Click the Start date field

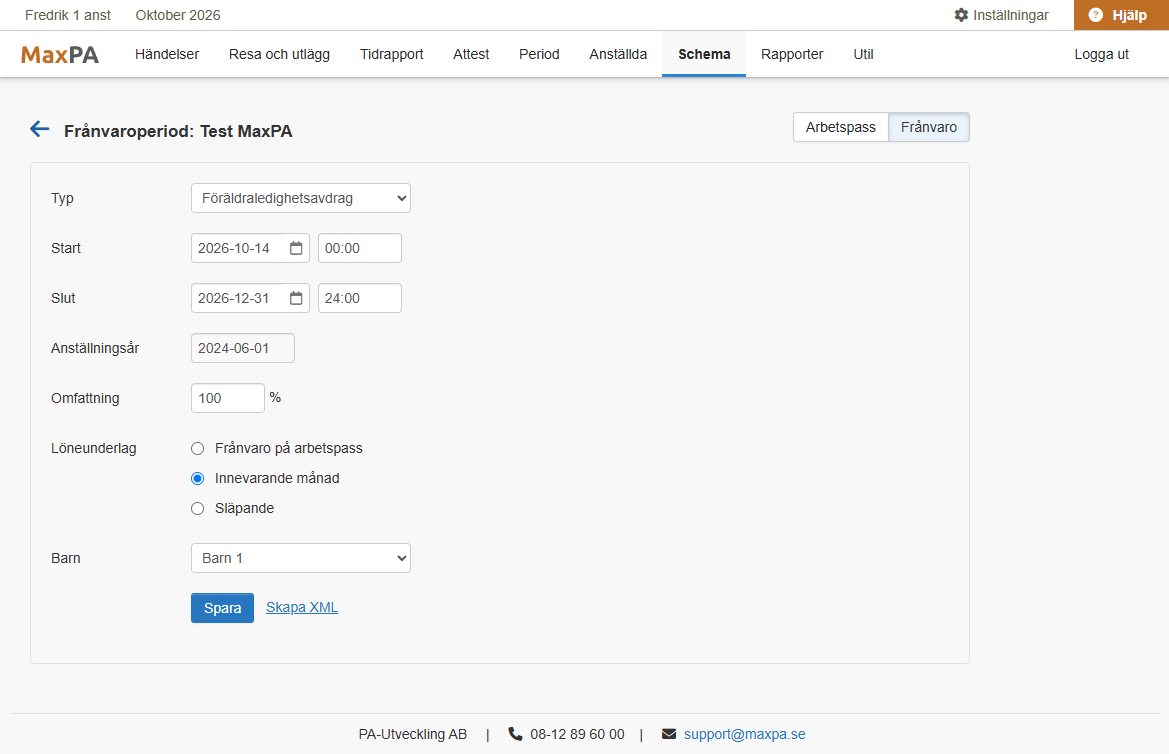coord(250,248)
